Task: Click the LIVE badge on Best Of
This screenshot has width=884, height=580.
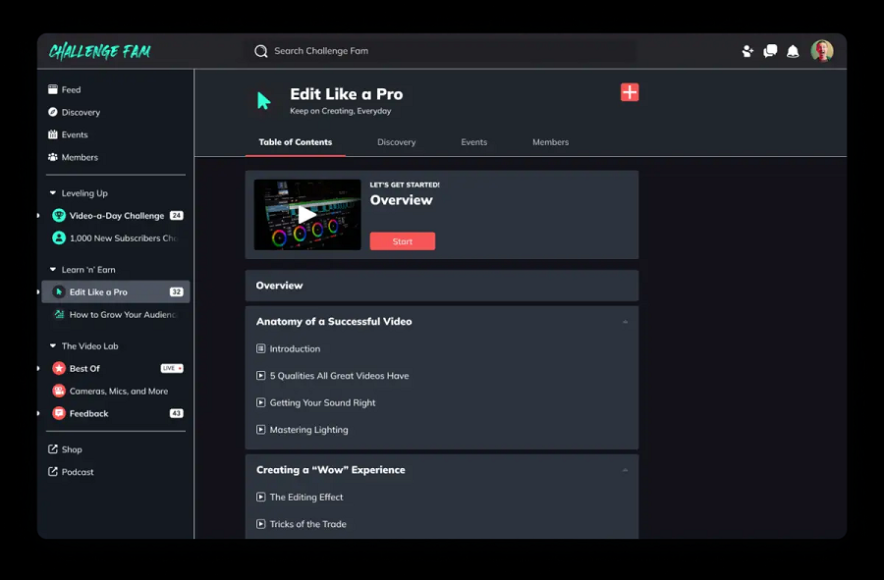Action: pos(172,368)
